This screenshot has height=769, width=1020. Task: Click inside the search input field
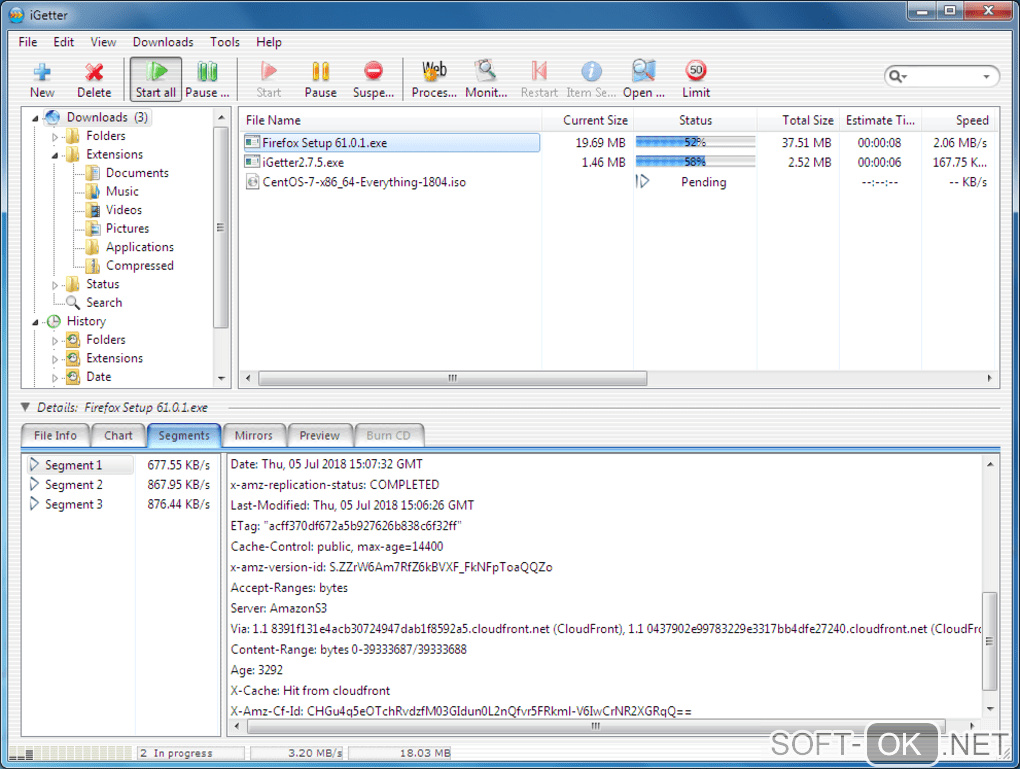(943, 77)
